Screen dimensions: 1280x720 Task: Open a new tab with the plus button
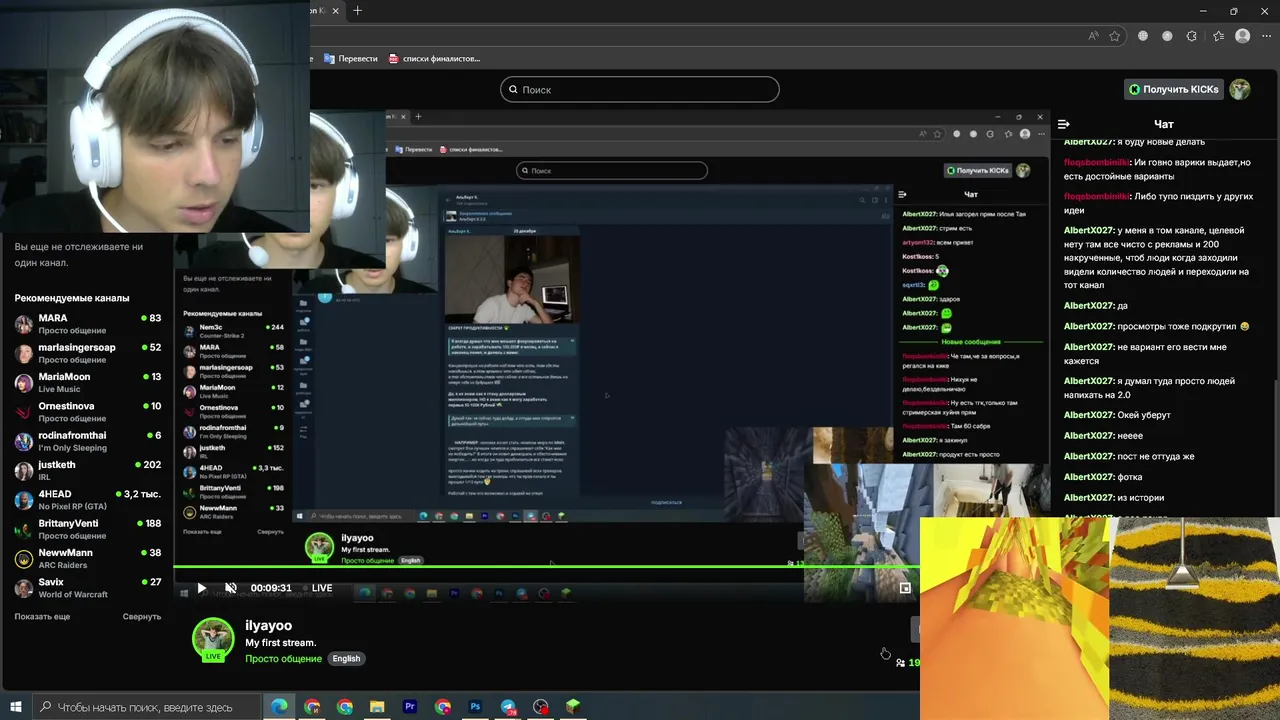tap(358, 11)
